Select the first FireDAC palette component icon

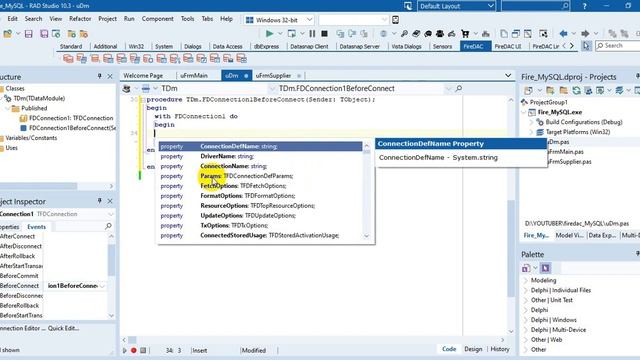click(68, 59)
